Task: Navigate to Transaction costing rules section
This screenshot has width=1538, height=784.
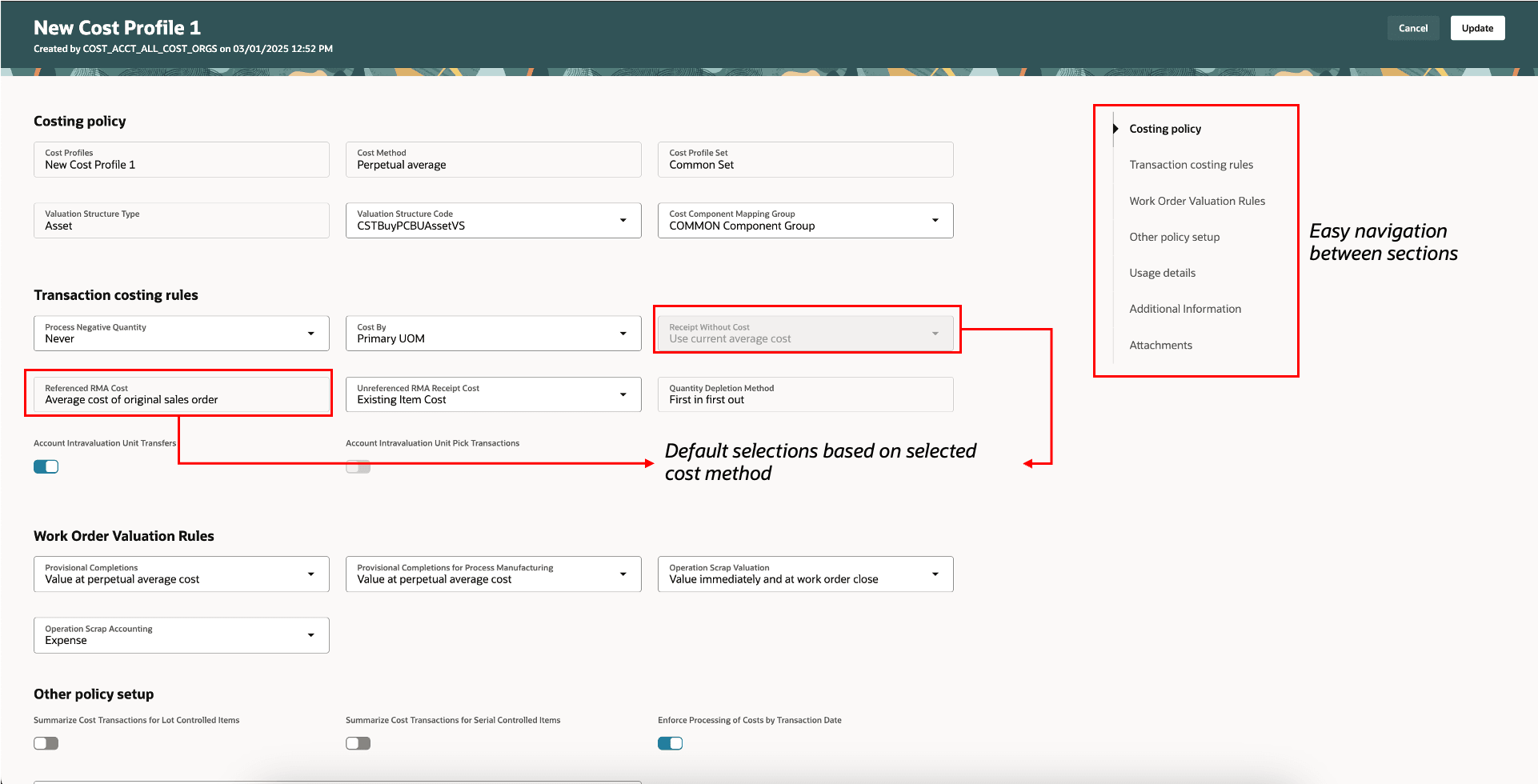Action: pos(1192,164)
